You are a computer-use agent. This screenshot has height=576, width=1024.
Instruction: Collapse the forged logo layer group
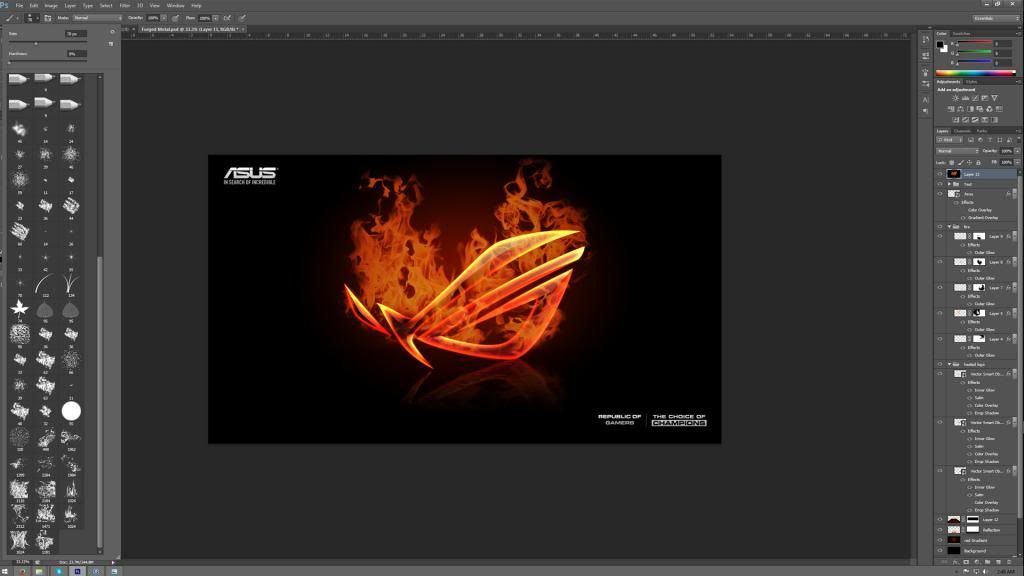(950, 364)
